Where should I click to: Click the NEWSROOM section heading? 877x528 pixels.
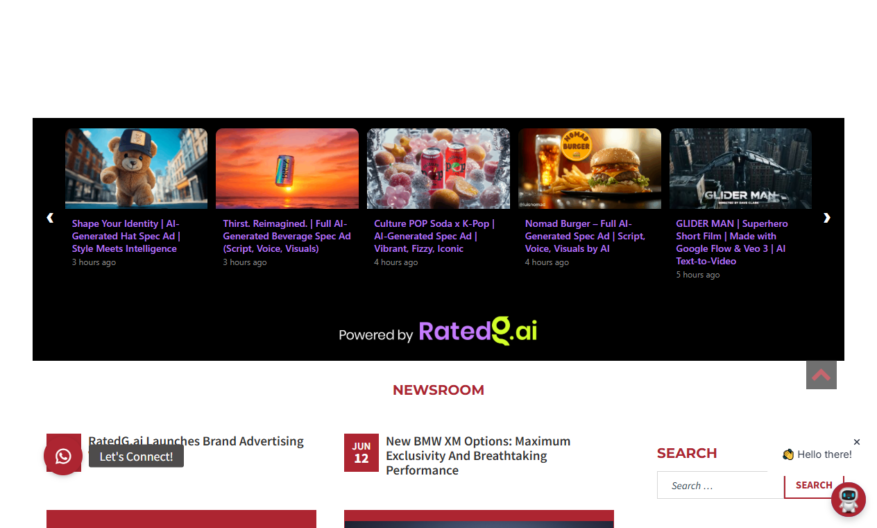438,390
